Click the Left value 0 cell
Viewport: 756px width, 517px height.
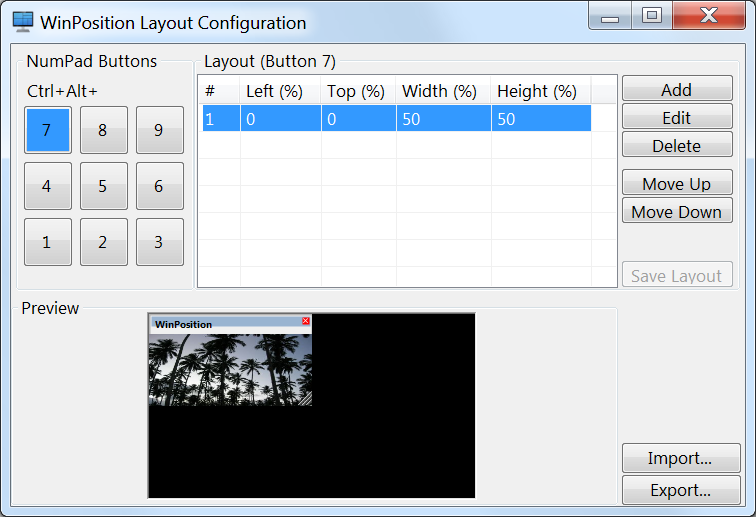[x=281, y=118]
